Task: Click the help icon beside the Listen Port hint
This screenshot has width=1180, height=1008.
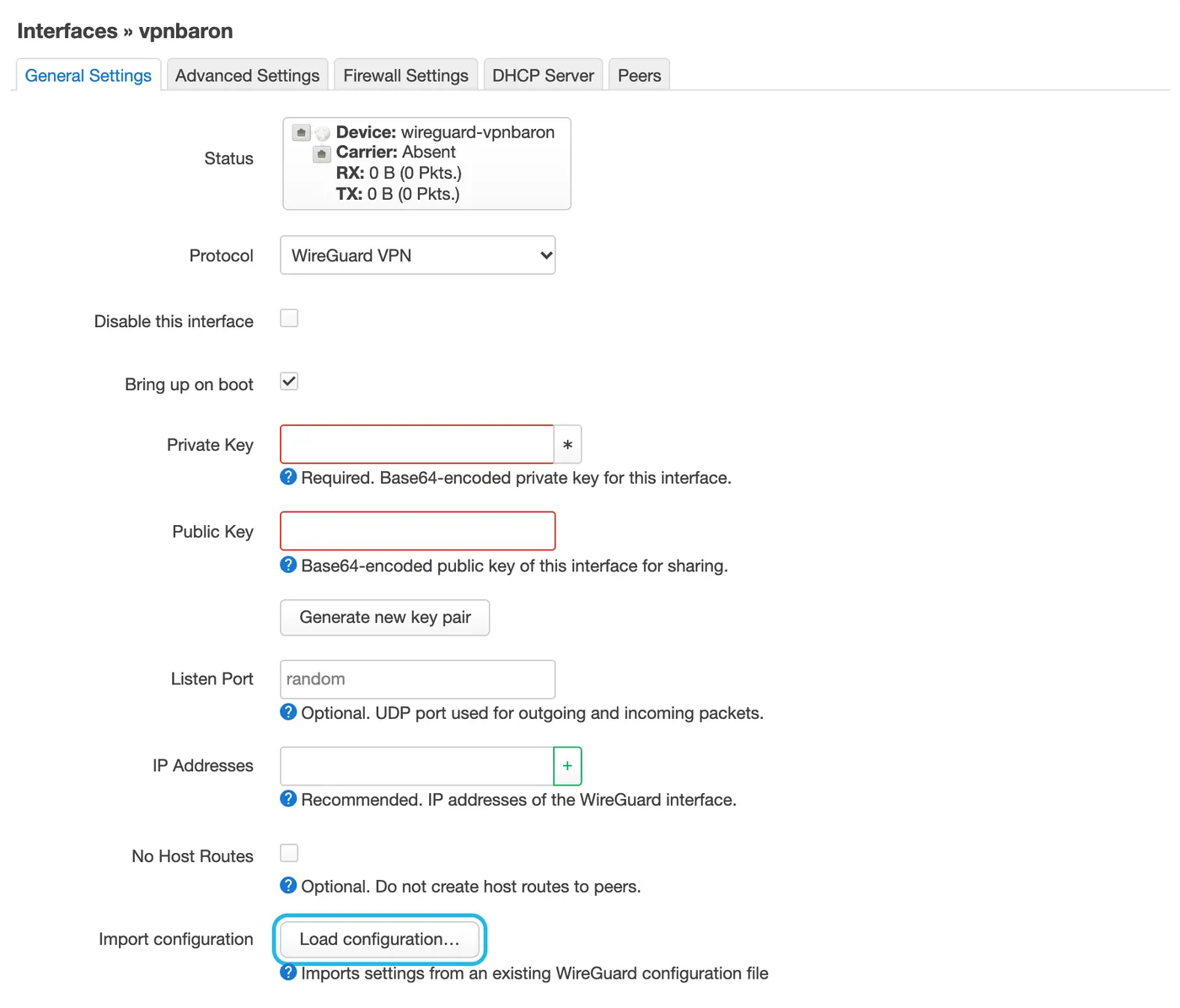Action: pyautogui.click(x=288, y=712)
